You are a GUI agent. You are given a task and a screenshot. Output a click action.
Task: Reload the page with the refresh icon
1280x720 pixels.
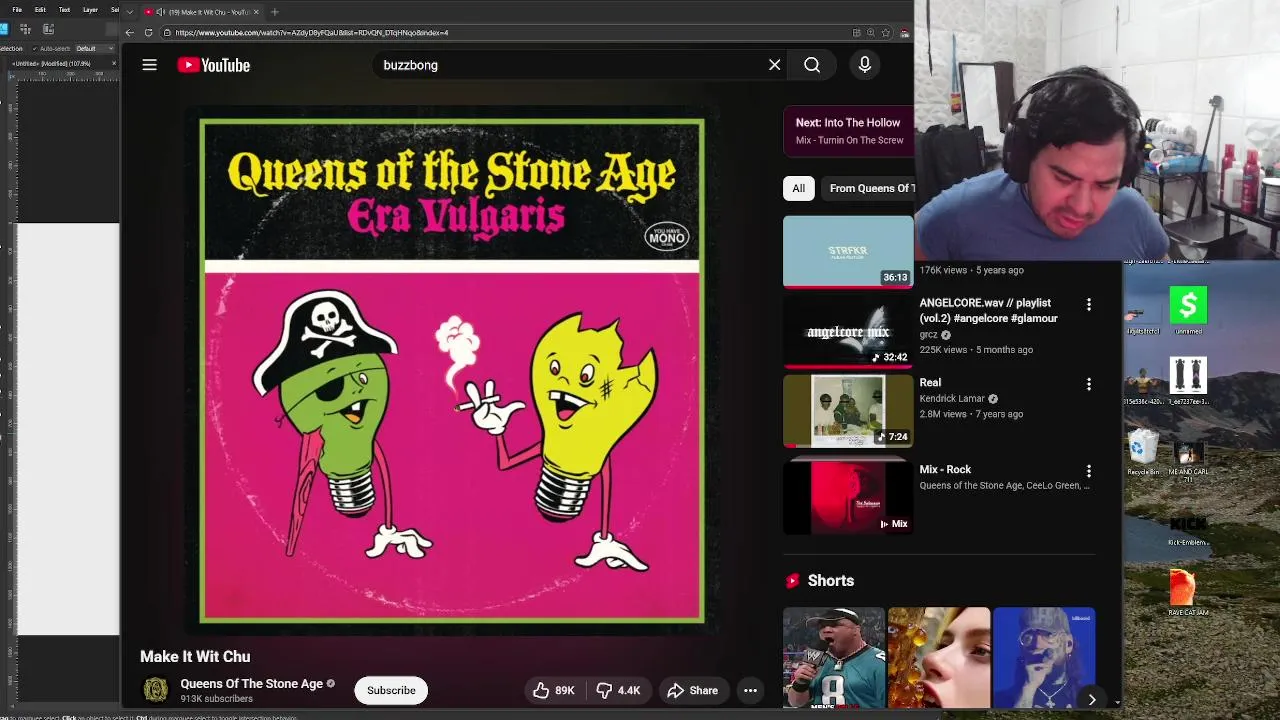pos(148,32)
